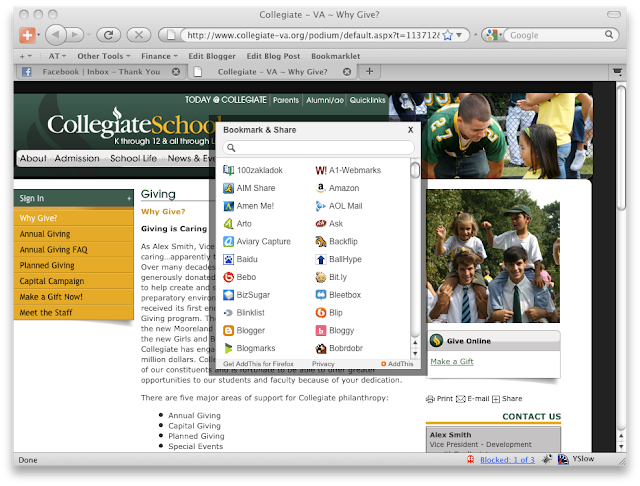
Task: Click Edit Blog Post bookmark
Action: (x=273, y=56)
